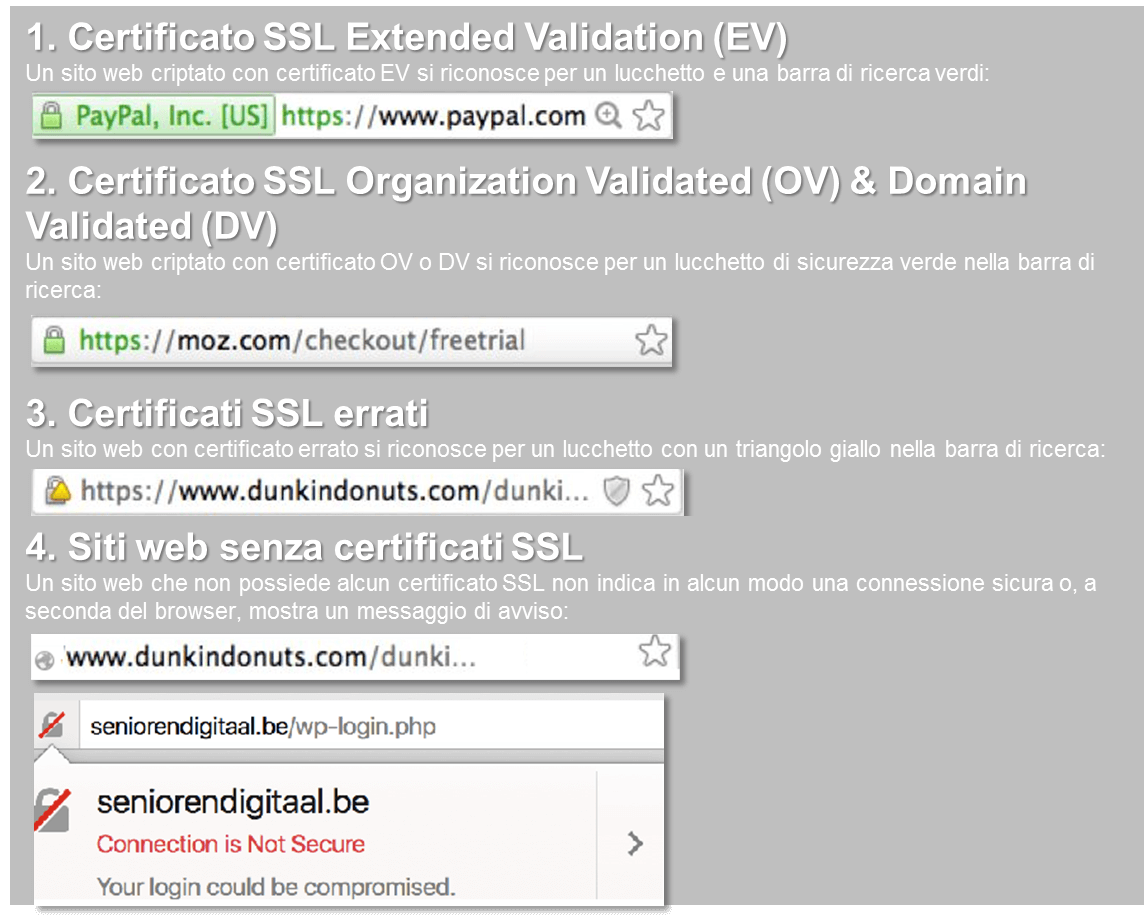The height and width of the screenshot is (919, 1144).
Task: Expand the Not Secure warning with the chevron
Action: 634,844
